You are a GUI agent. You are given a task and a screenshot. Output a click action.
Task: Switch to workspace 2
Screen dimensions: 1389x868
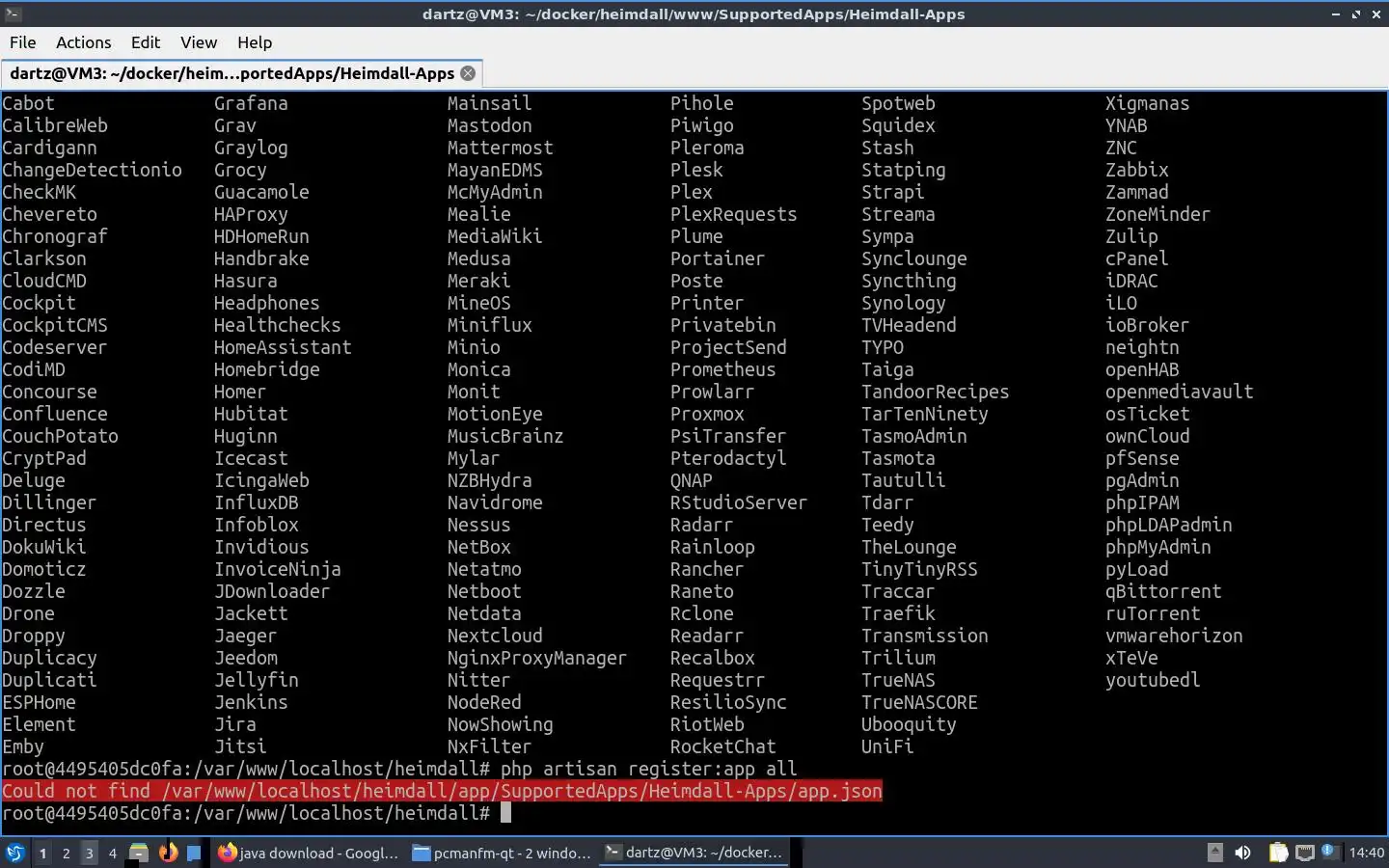(66, 853)
